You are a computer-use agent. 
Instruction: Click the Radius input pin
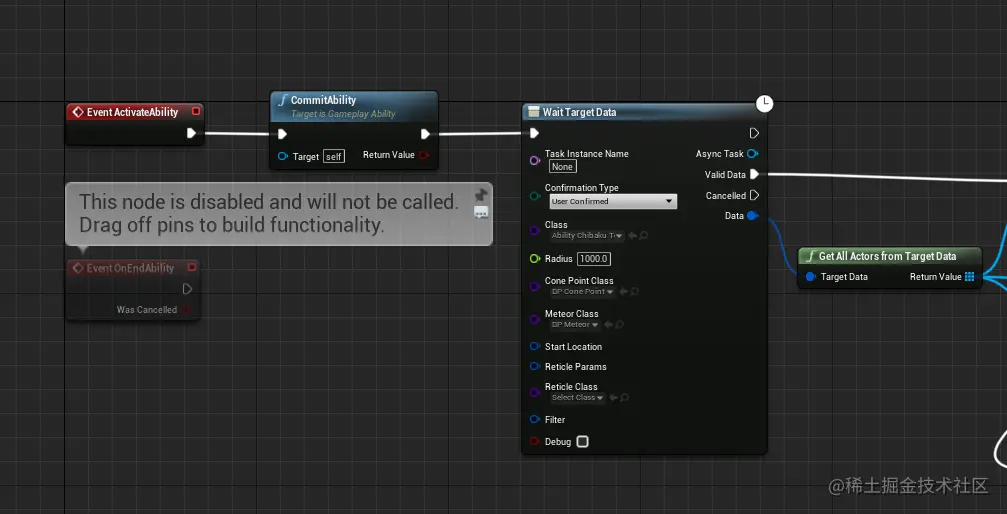[x=534, y=258]
